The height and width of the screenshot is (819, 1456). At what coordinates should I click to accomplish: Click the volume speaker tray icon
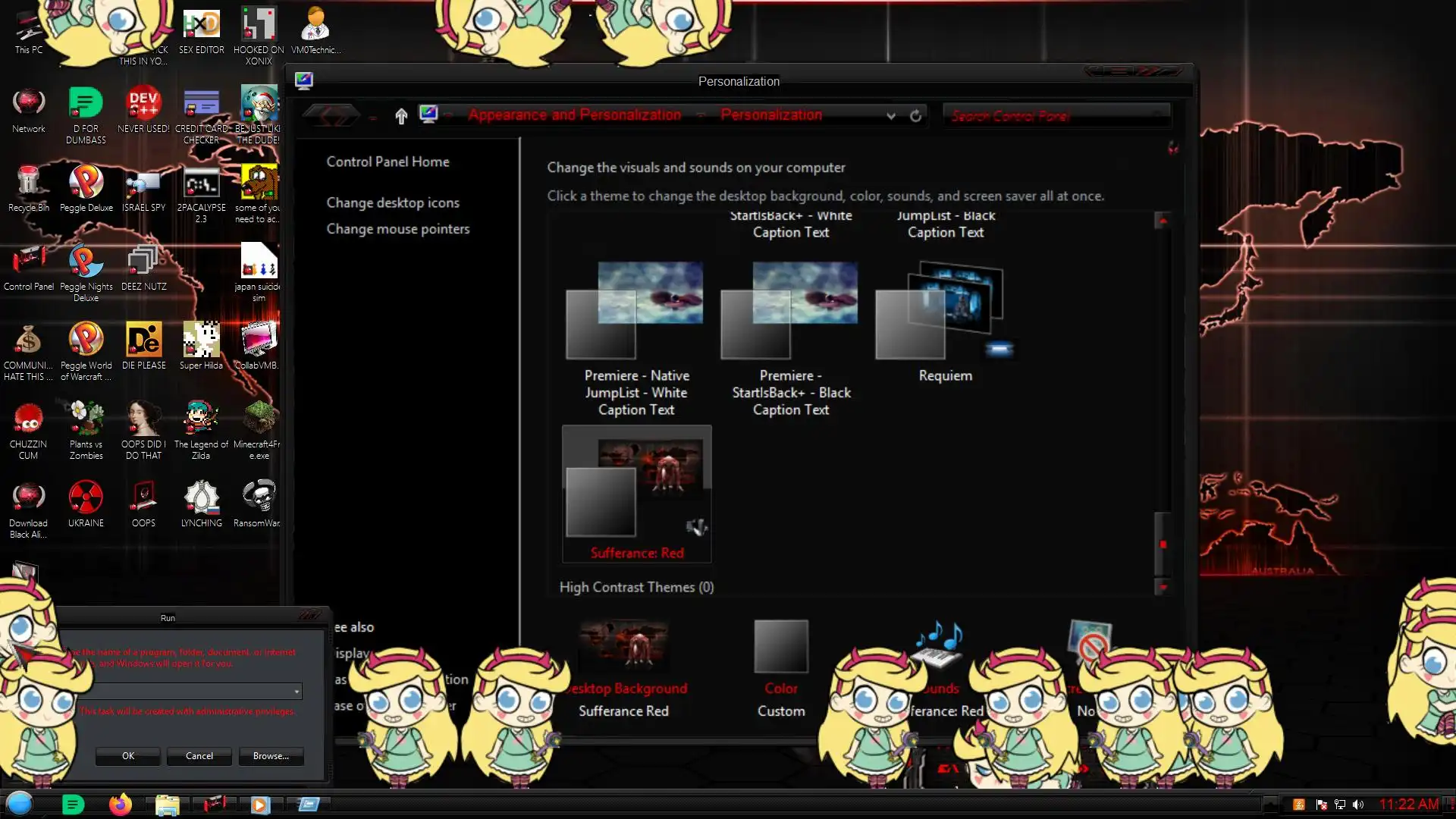coord(1358,805)
